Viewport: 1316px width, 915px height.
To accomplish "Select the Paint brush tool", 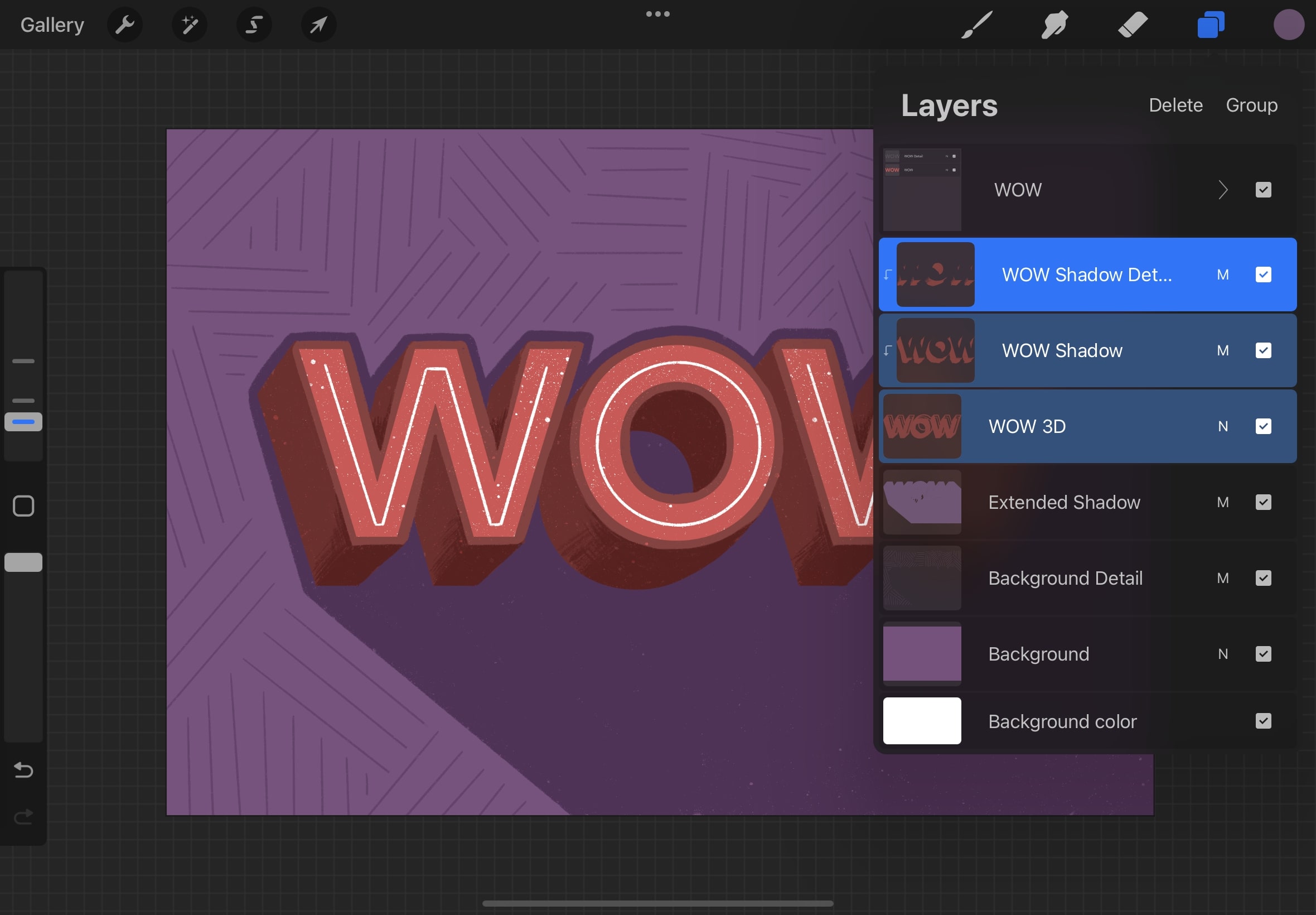I will (x=976, y=25).
